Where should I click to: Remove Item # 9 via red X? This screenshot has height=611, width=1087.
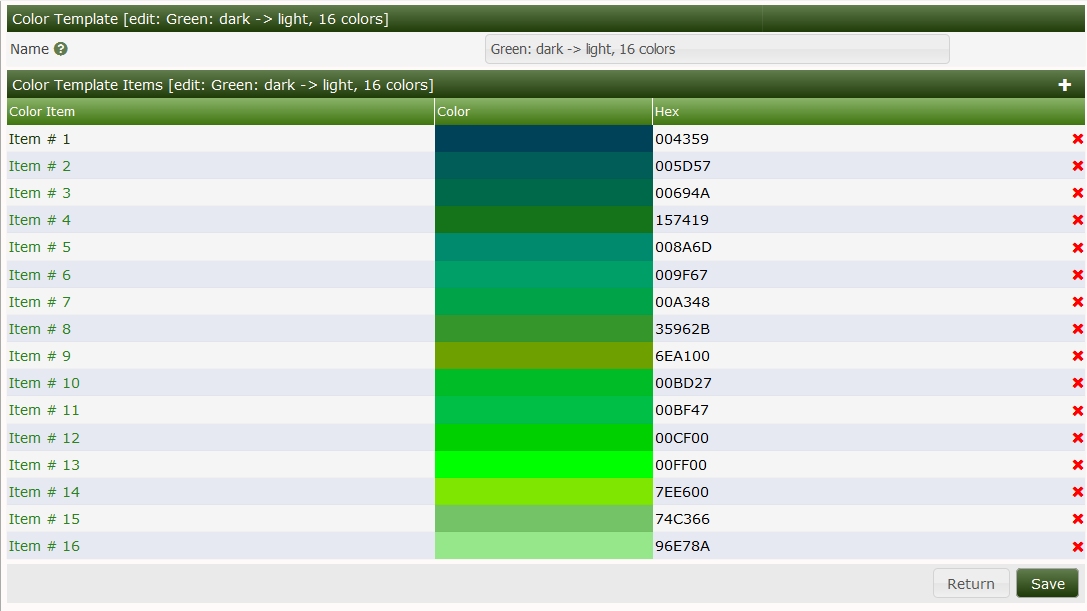coord(1077,356)
